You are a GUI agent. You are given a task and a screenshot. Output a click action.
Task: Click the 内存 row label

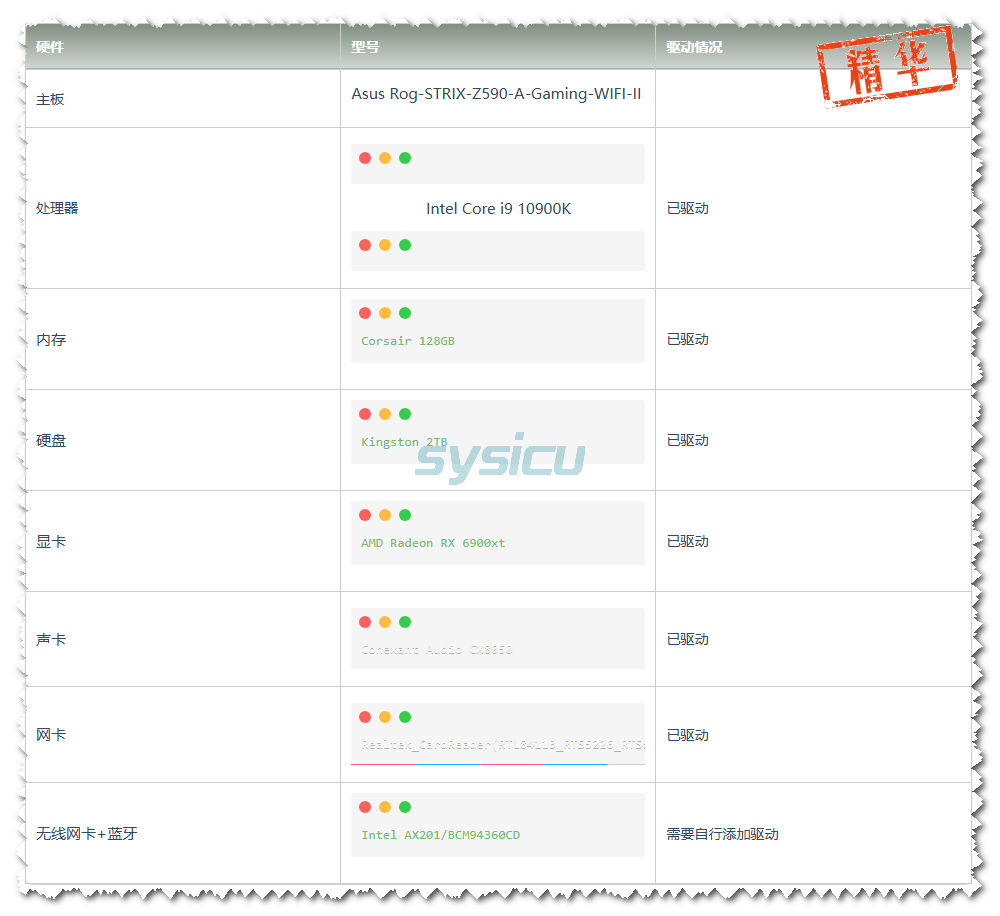(x=51, y=339)
